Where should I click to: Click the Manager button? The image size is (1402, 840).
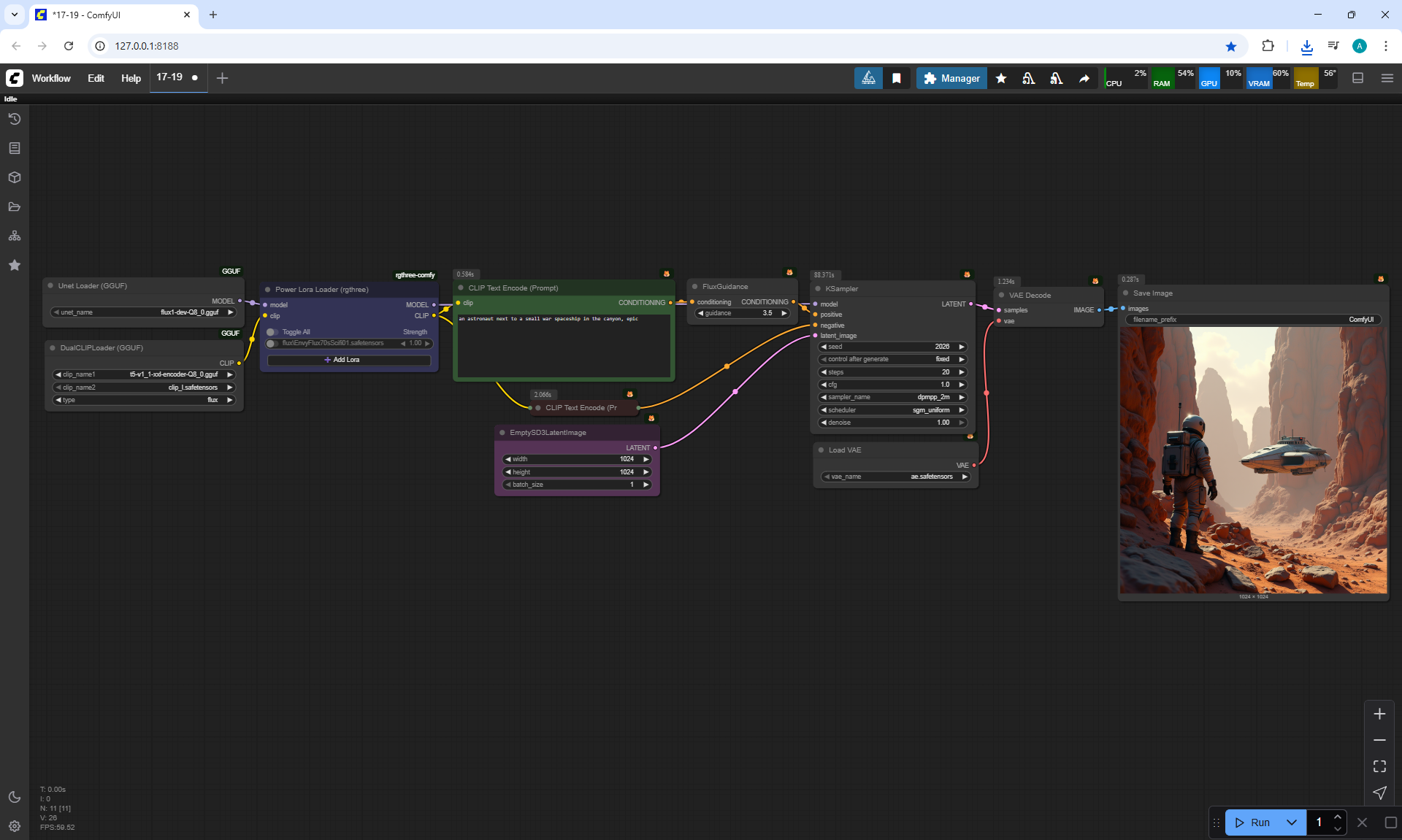coord(951,78)
